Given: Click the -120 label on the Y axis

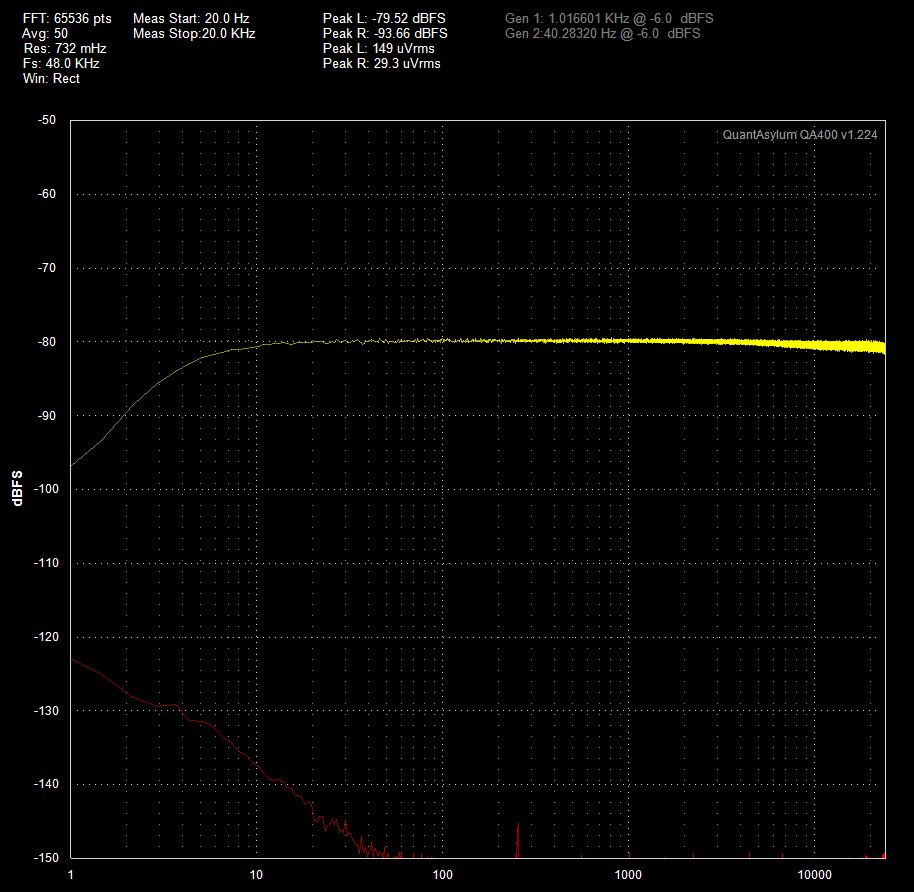Looking at the screenshot, I should (x=46, y=637).
